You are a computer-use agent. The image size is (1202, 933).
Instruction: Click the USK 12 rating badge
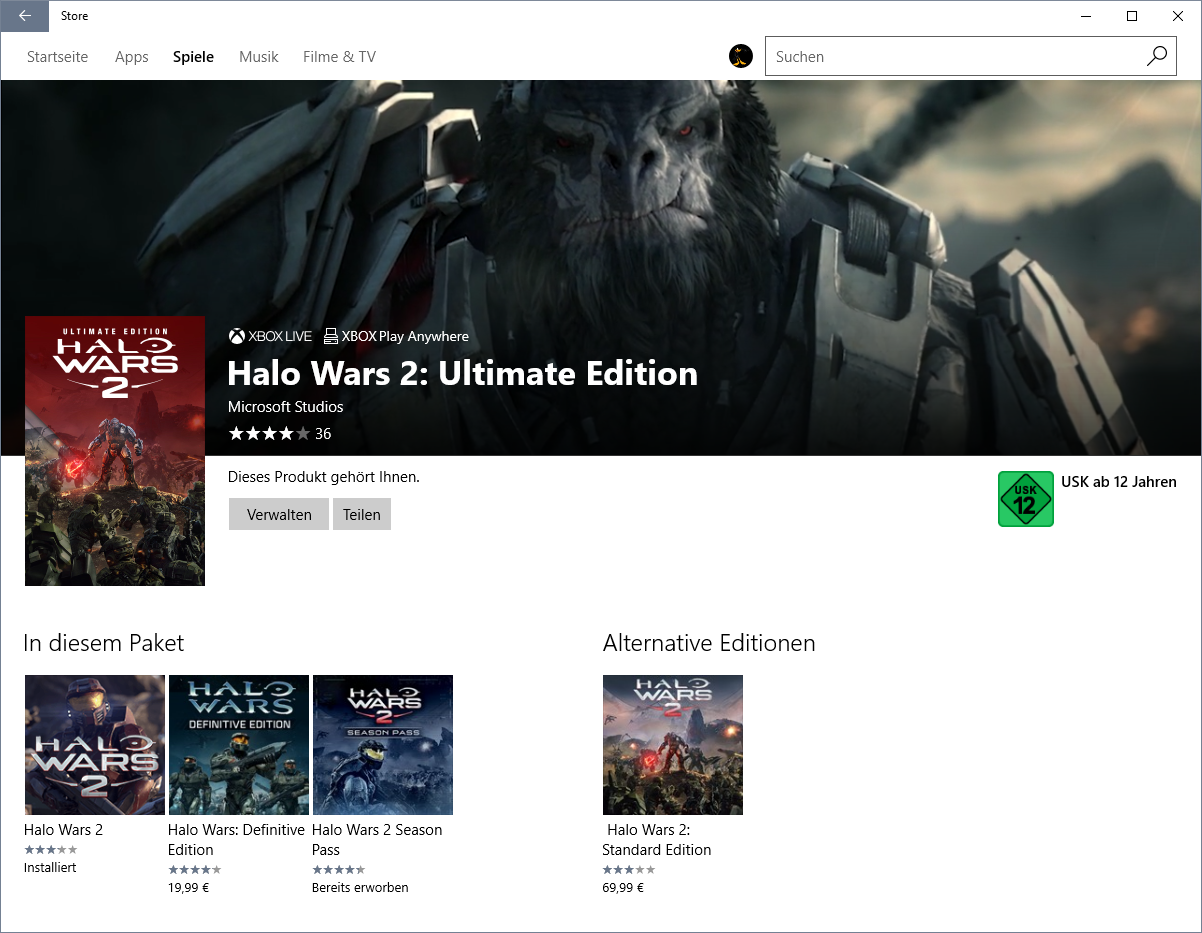click(x=1025, y=499)
